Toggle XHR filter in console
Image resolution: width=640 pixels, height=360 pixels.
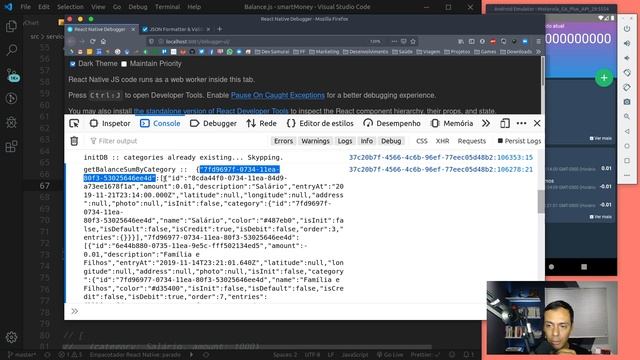click(442, 141)
